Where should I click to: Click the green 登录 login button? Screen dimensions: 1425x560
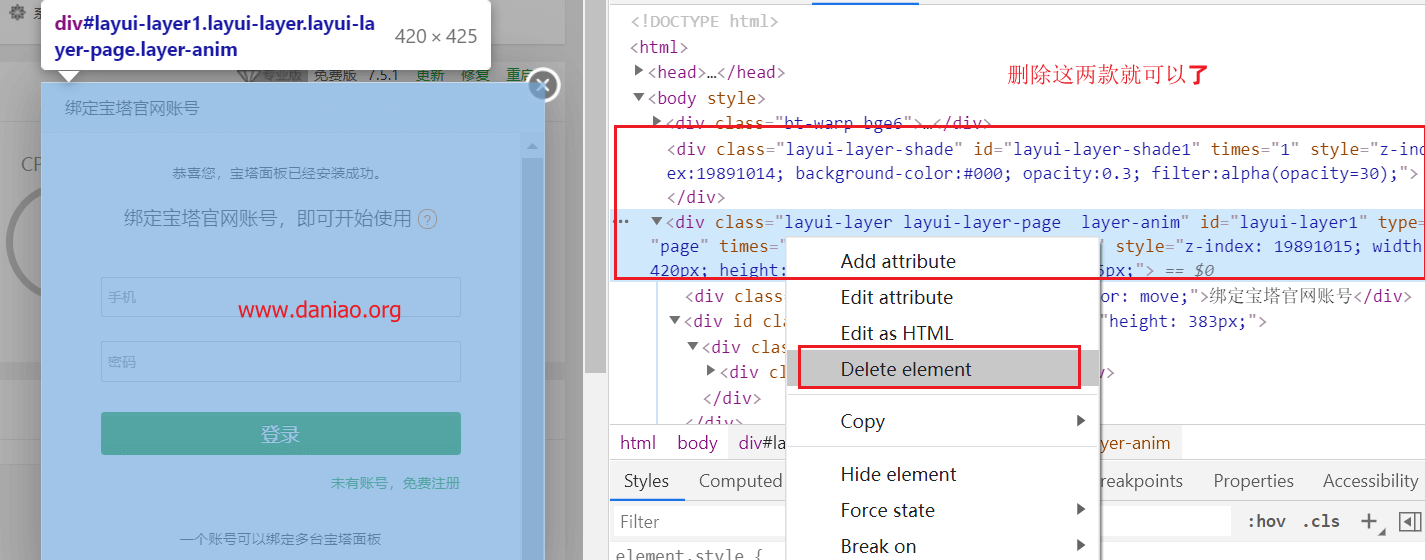[280, 434]
